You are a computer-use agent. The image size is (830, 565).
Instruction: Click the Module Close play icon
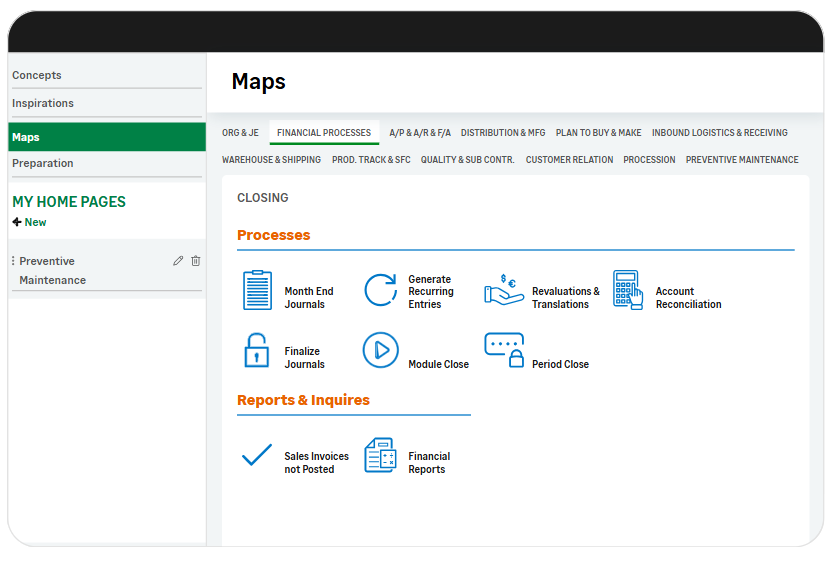(380, 351)
